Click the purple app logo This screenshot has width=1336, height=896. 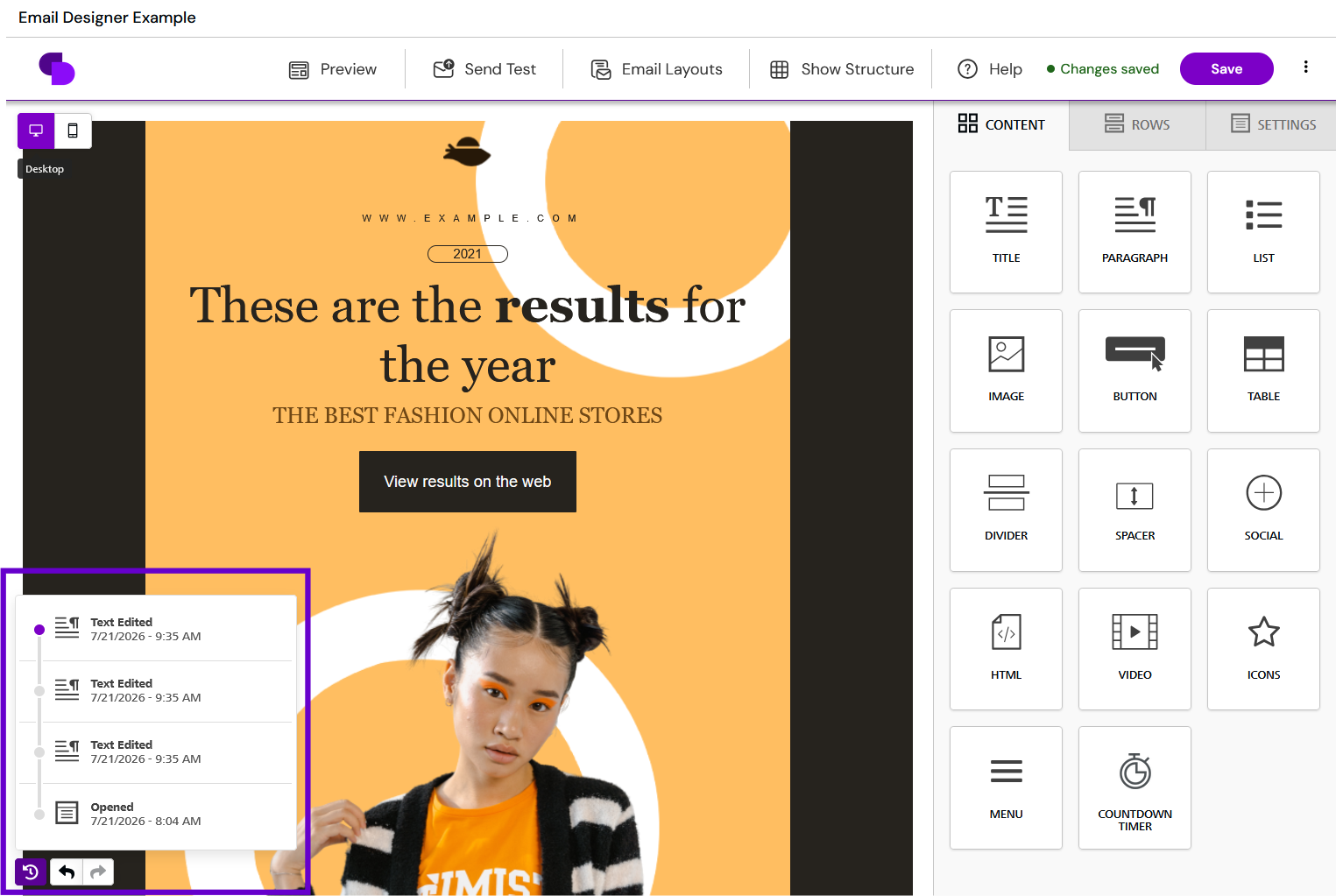(57, 68)
